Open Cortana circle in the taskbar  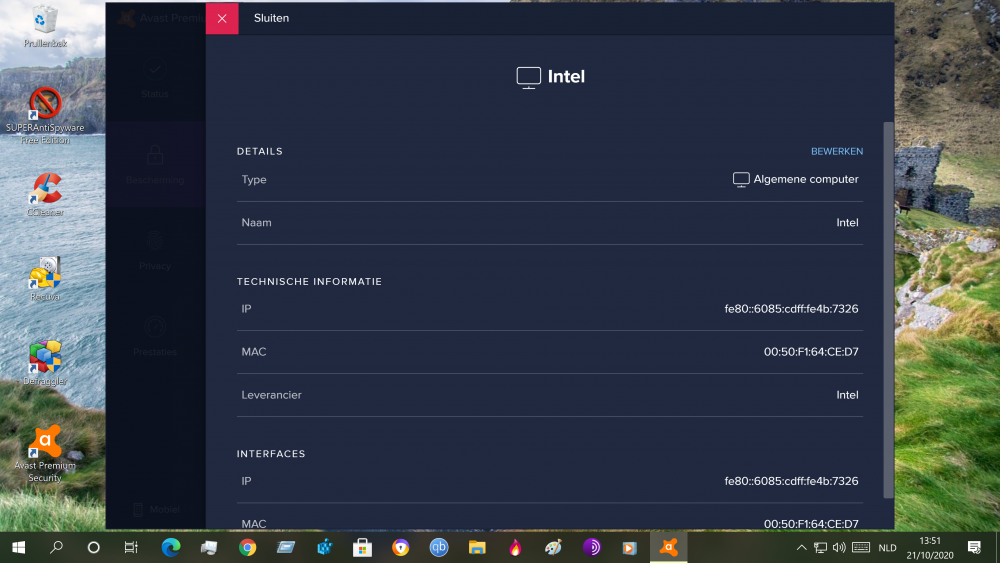click(x=94, y=547)
